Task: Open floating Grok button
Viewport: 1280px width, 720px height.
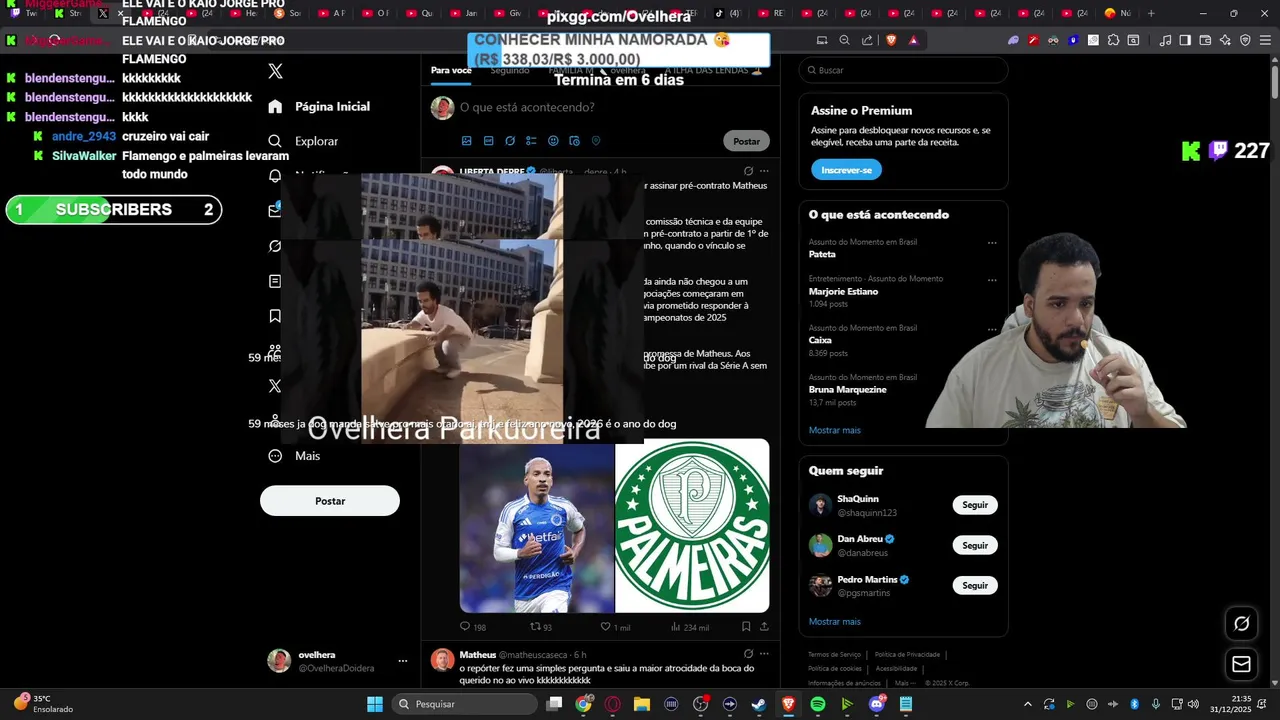Action: point(1241,623)
